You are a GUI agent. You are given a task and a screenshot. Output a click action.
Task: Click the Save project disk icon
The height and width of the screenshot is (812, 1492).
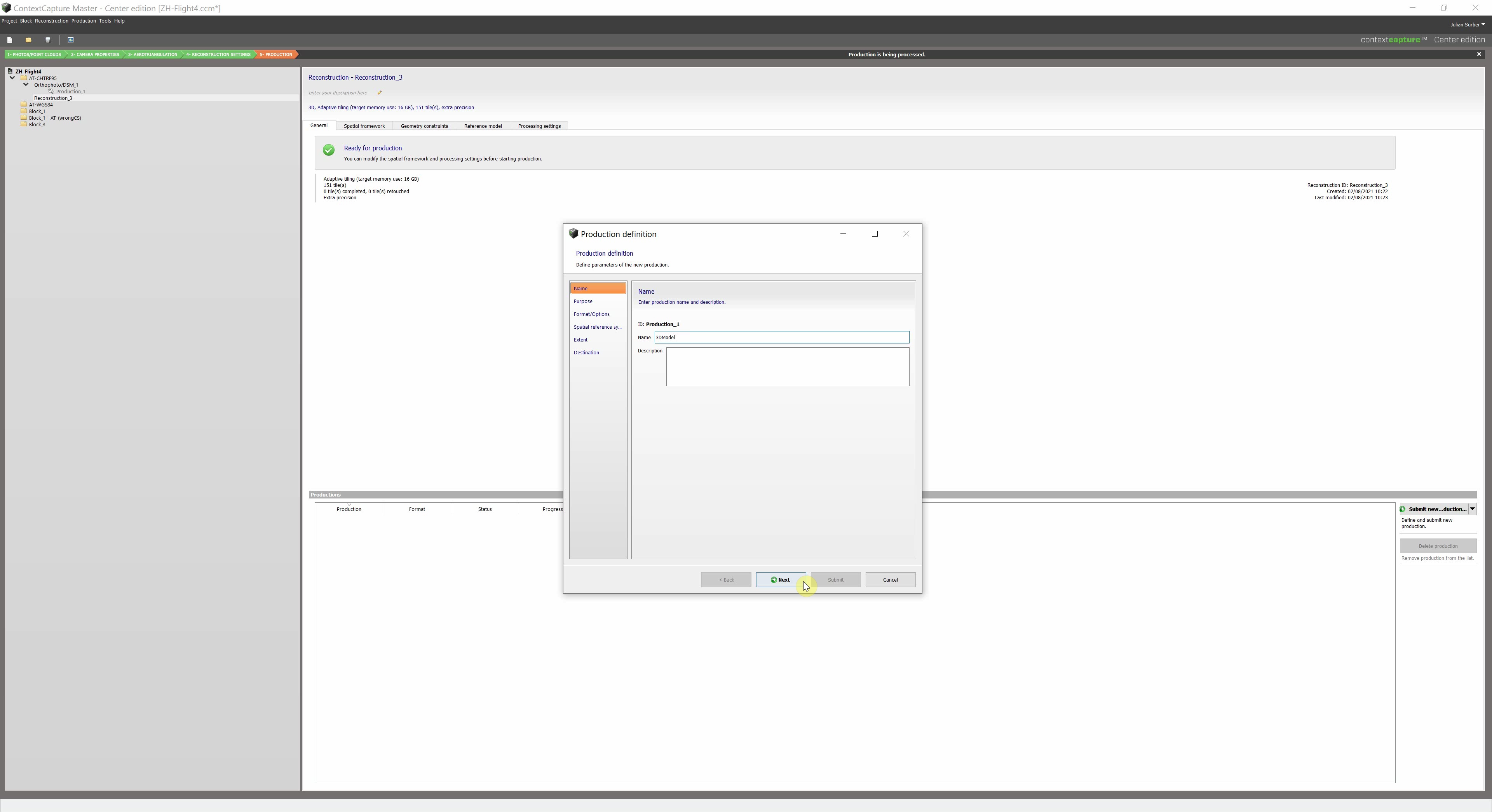tap(48, 40)
